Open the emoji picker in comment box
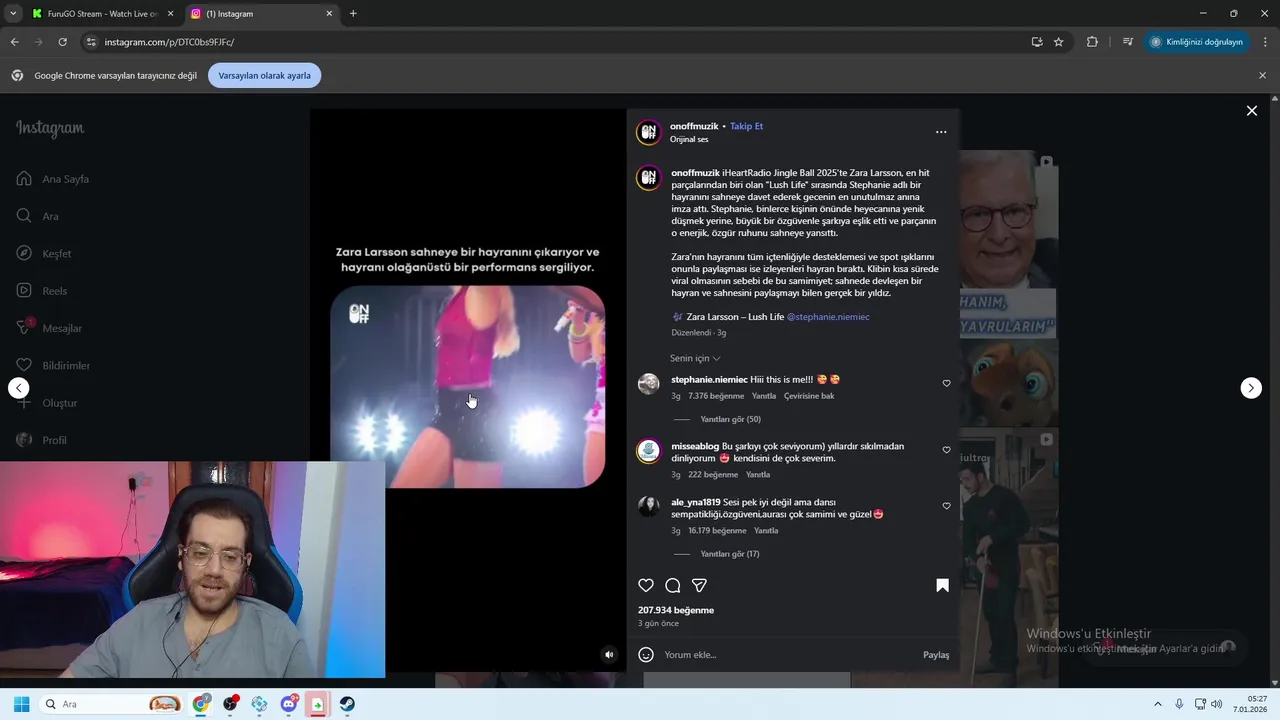1280x720 pixels. [x=646, y=655]
